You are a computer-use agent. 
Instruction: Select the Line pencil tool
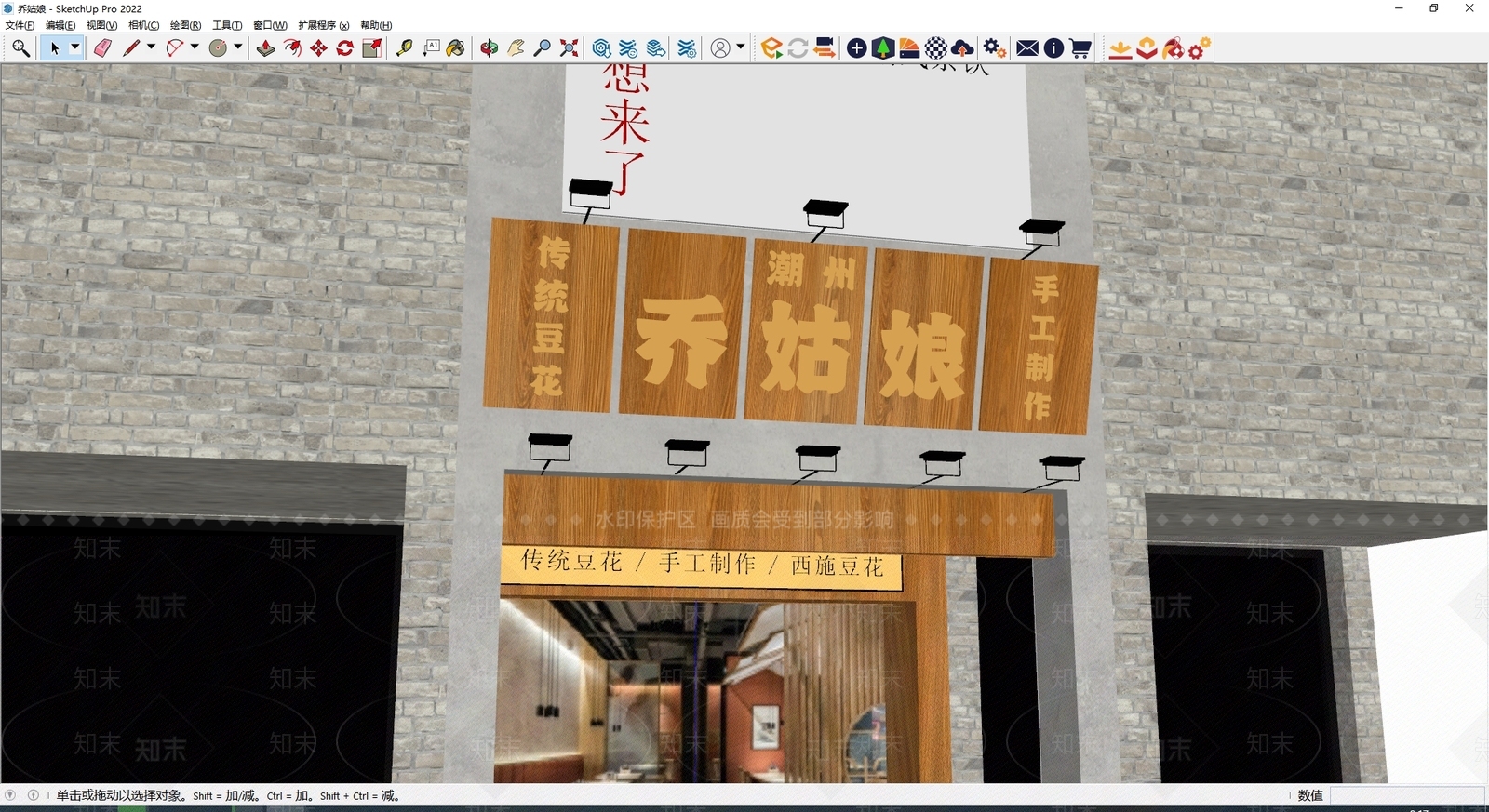pyautogui.click(x=130, y=48)
